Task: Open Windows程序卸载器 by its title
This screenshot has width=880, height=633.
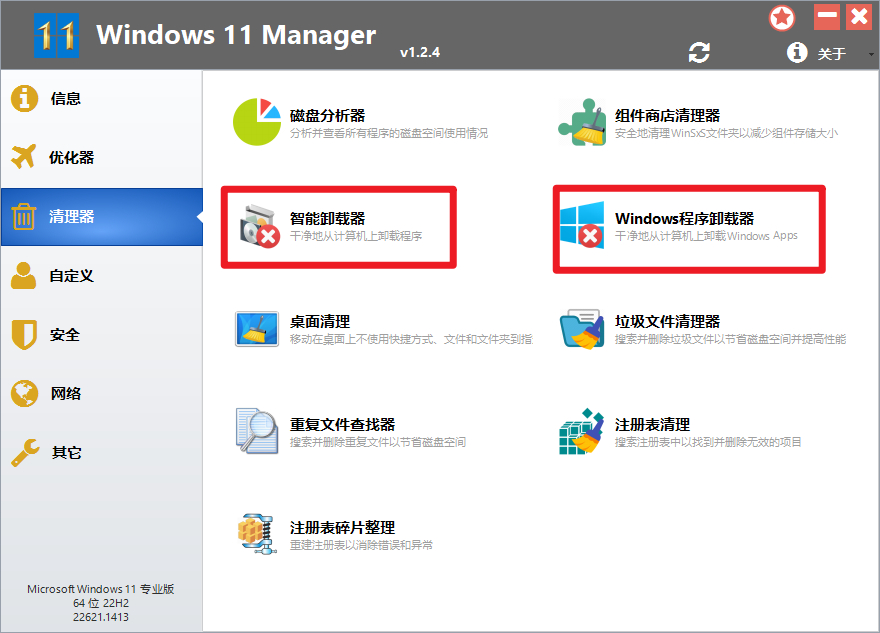Action: tap(684, 218)
